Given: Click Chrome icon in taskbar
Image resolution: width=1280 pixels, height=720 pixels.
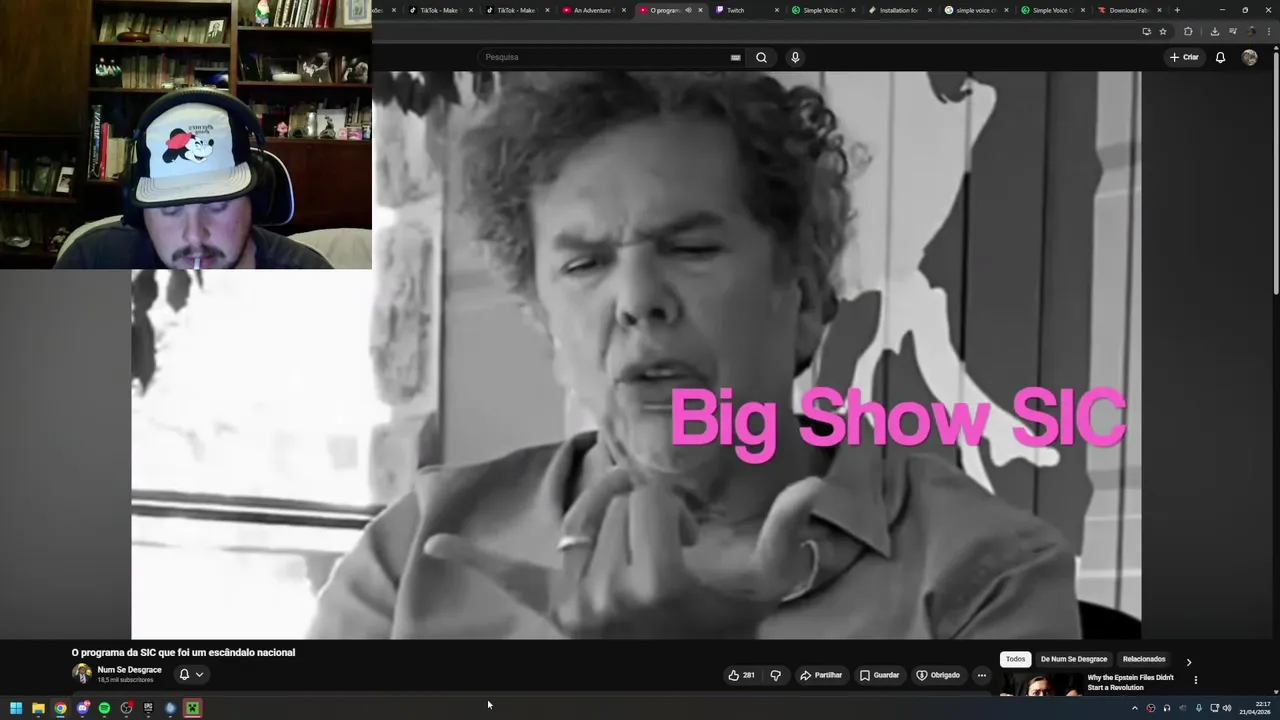Looking at the screenshot, I should click(60, 708).
